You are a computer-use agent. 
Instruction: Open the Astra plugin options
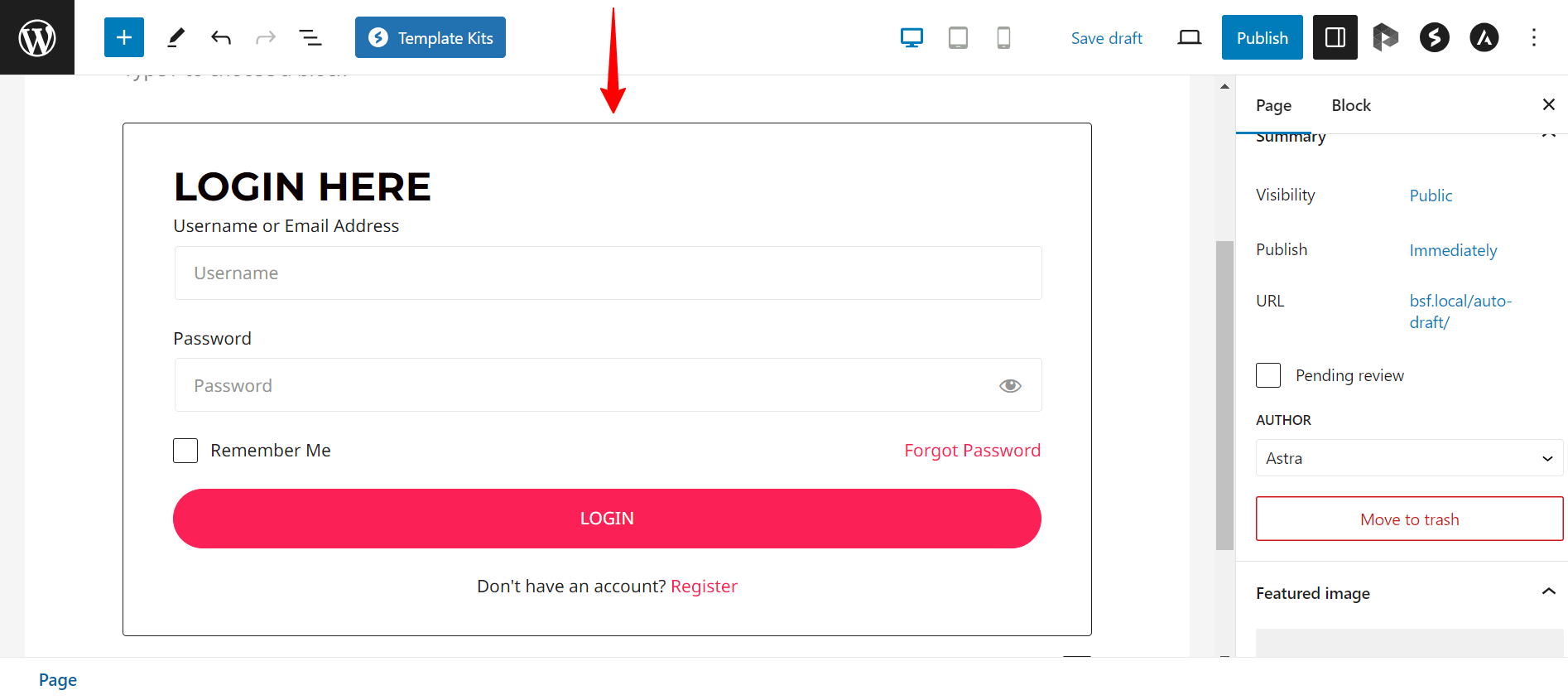click(1484, 36)
